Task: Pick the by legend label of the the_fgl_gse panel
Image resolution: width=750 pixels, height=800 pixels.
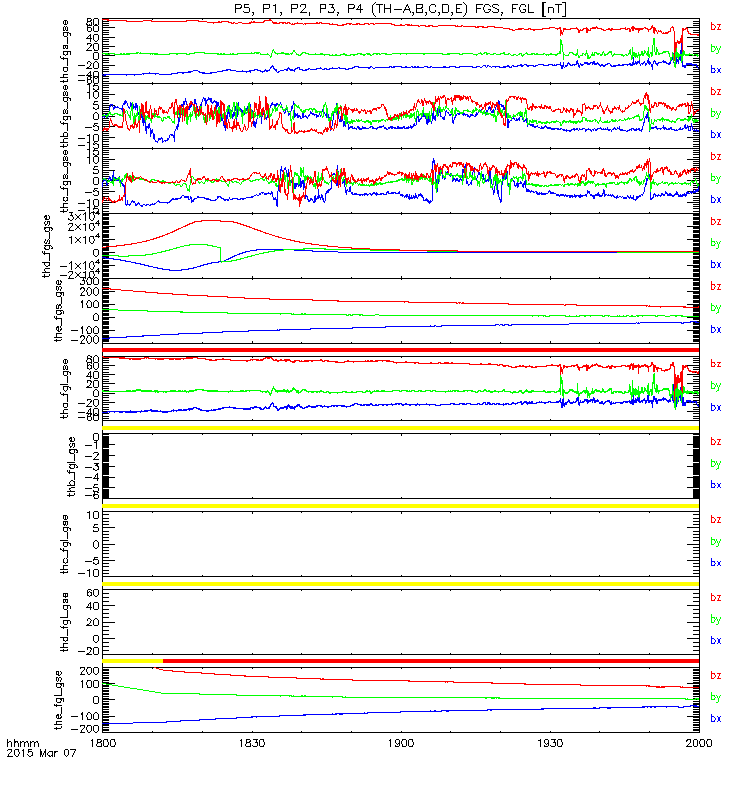Action: pos(716,697)
